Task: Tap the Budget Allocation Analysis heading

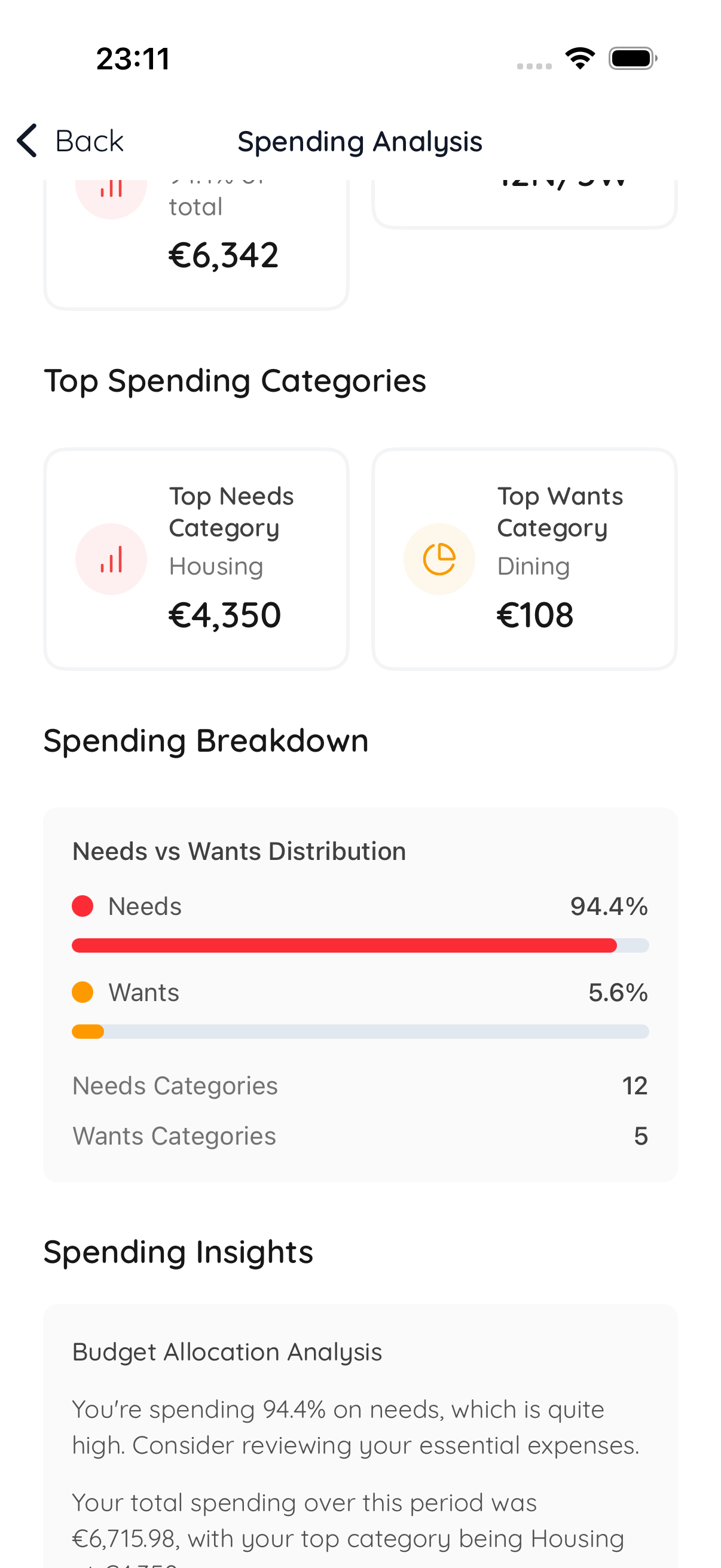Action: [227, 1352]
